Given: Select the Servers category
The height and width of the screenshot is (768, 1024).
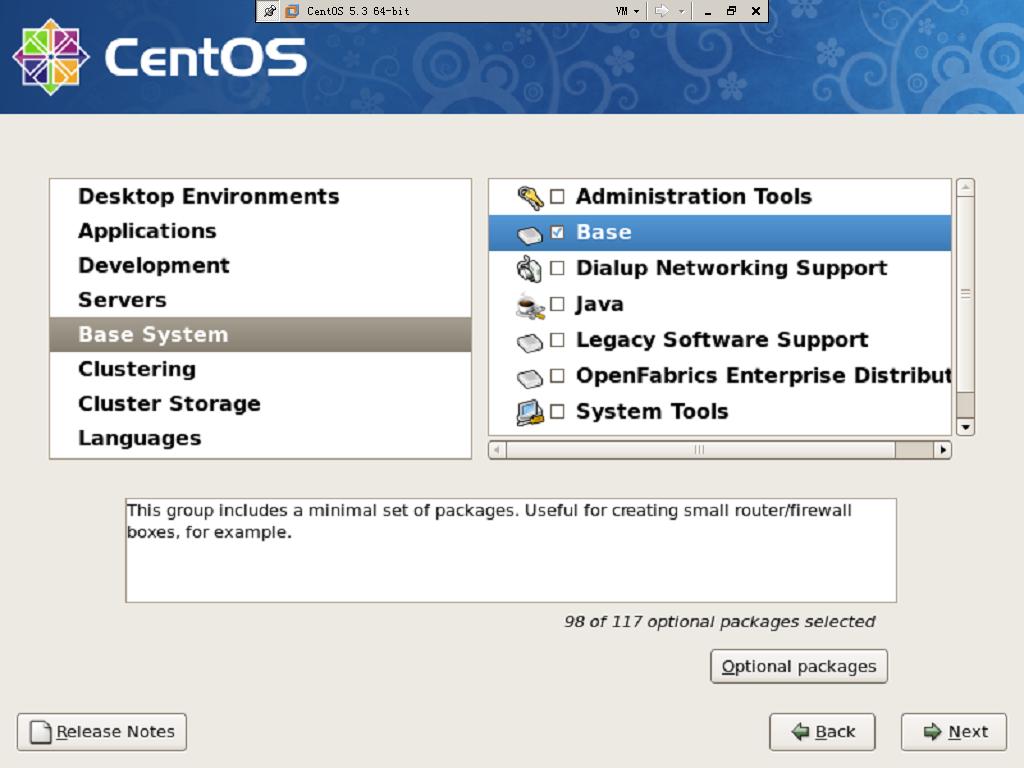Looking at the screenshot, I should (x=261, y=300).
